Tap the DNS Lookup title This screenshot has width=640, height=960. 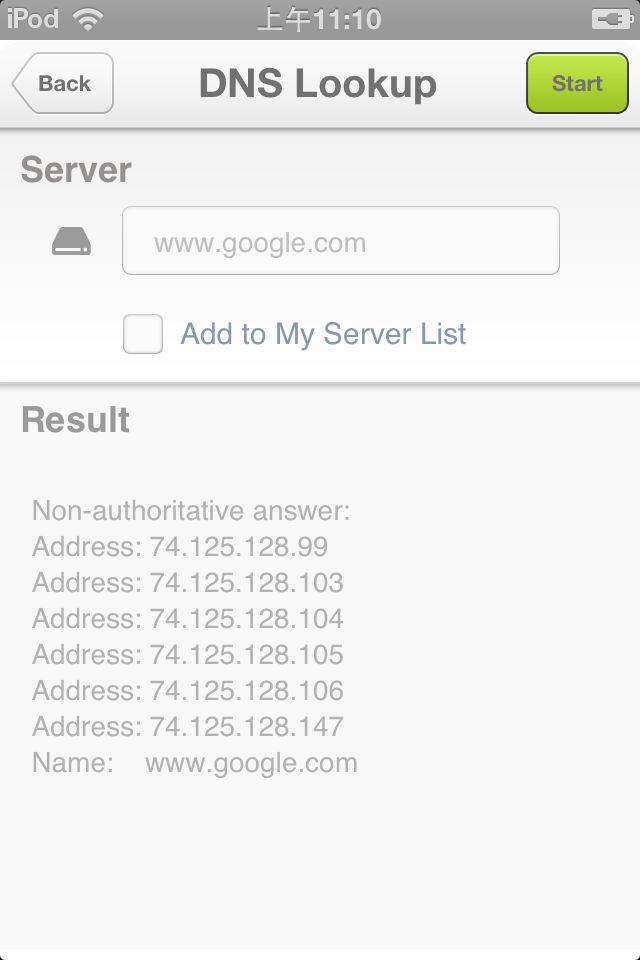click(318, 83)
